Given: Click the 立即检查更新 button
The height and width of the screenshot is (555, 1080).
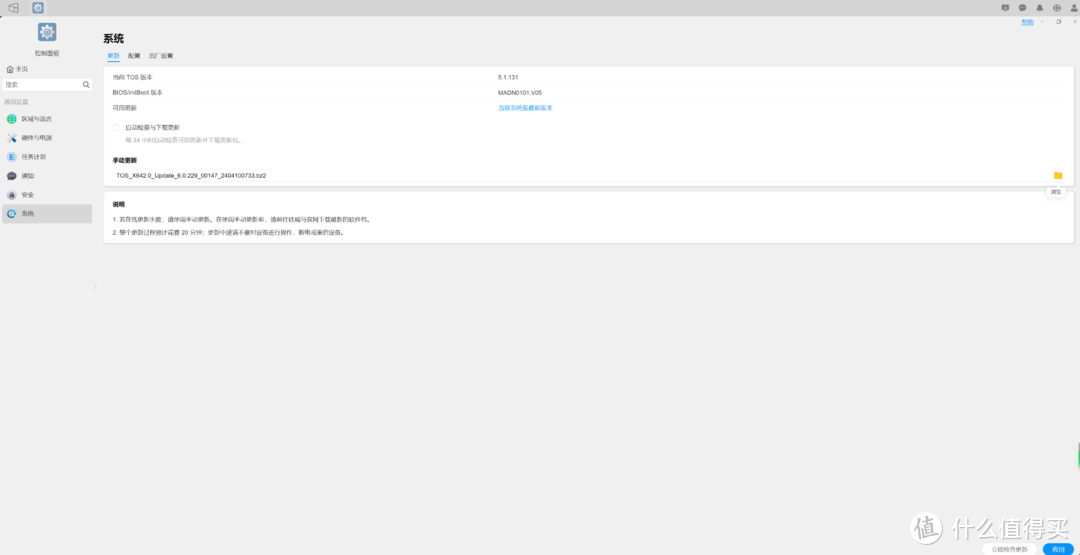Looking at the screenshot, I should coord(1009,549).
